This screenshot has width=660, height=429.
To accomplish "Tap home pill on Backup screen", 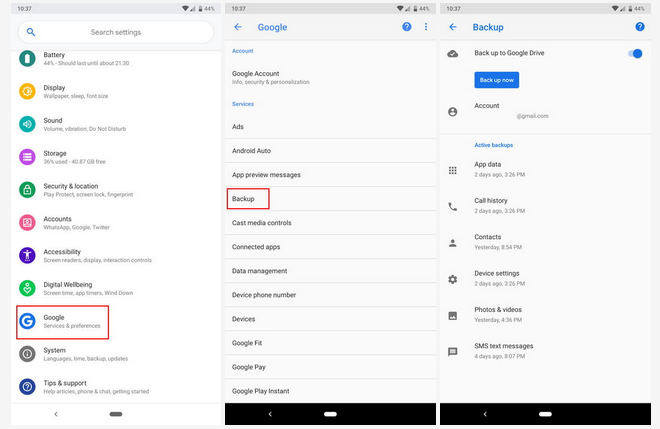I will click(545, 414).
